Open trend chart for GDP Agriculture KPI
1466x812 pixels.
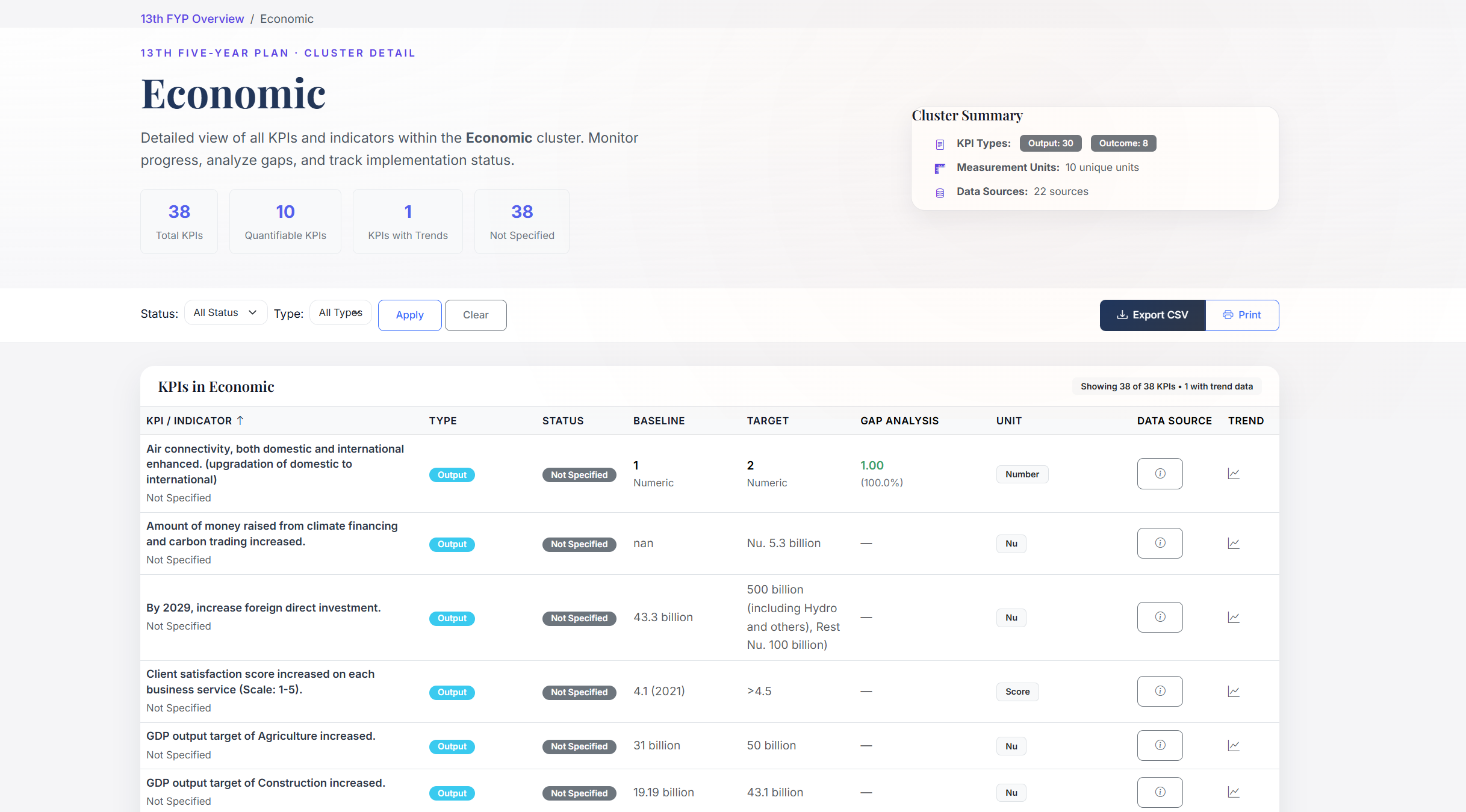(1234, 745)
